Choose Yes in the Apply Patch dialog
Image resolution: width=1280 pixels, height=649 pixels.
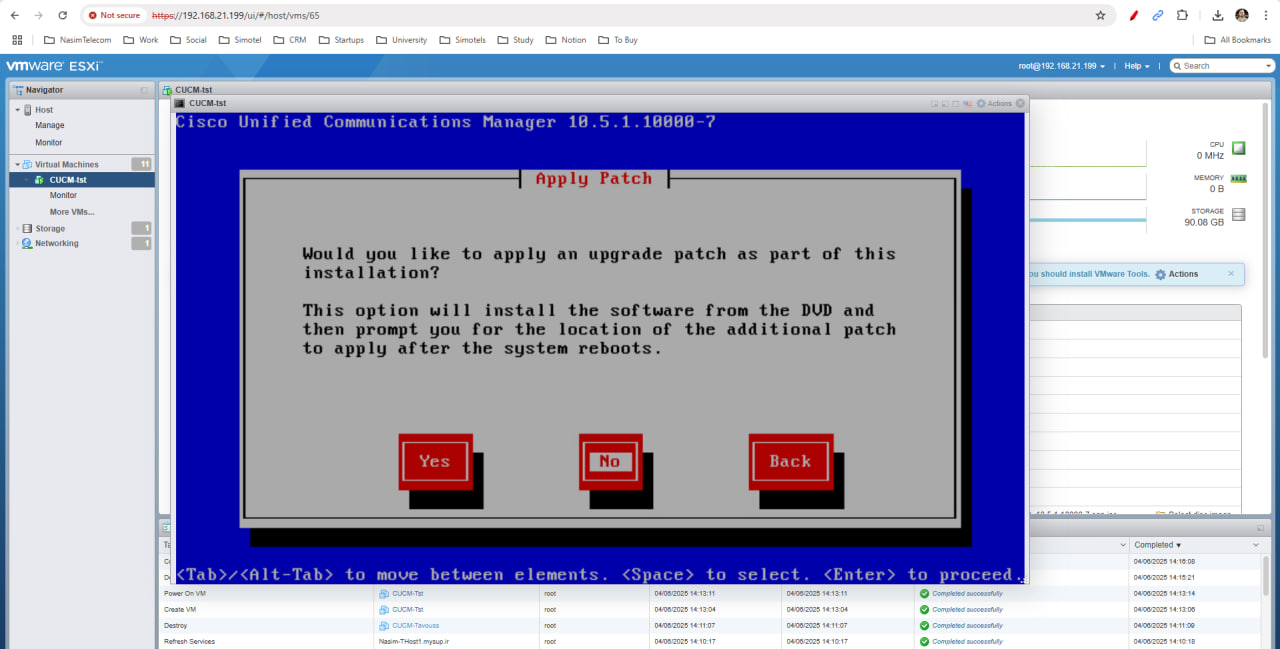point(435,461)
